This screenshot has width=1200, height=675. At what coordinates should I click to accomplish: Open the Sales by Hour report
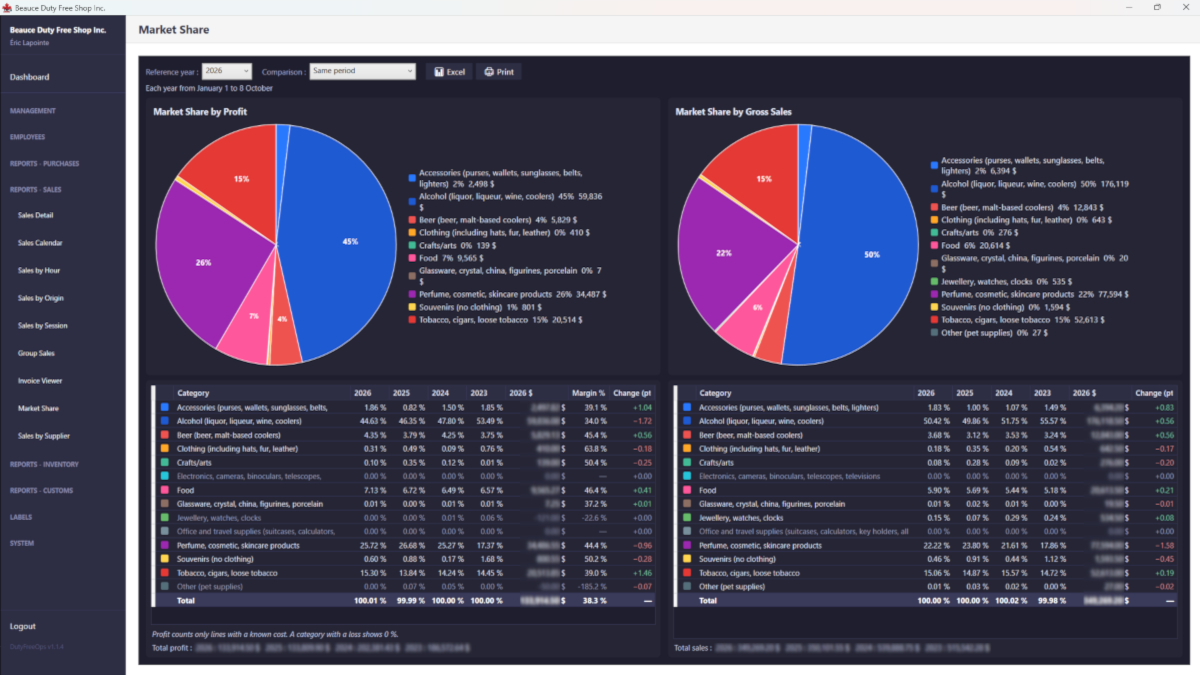[x=39, y=270]
